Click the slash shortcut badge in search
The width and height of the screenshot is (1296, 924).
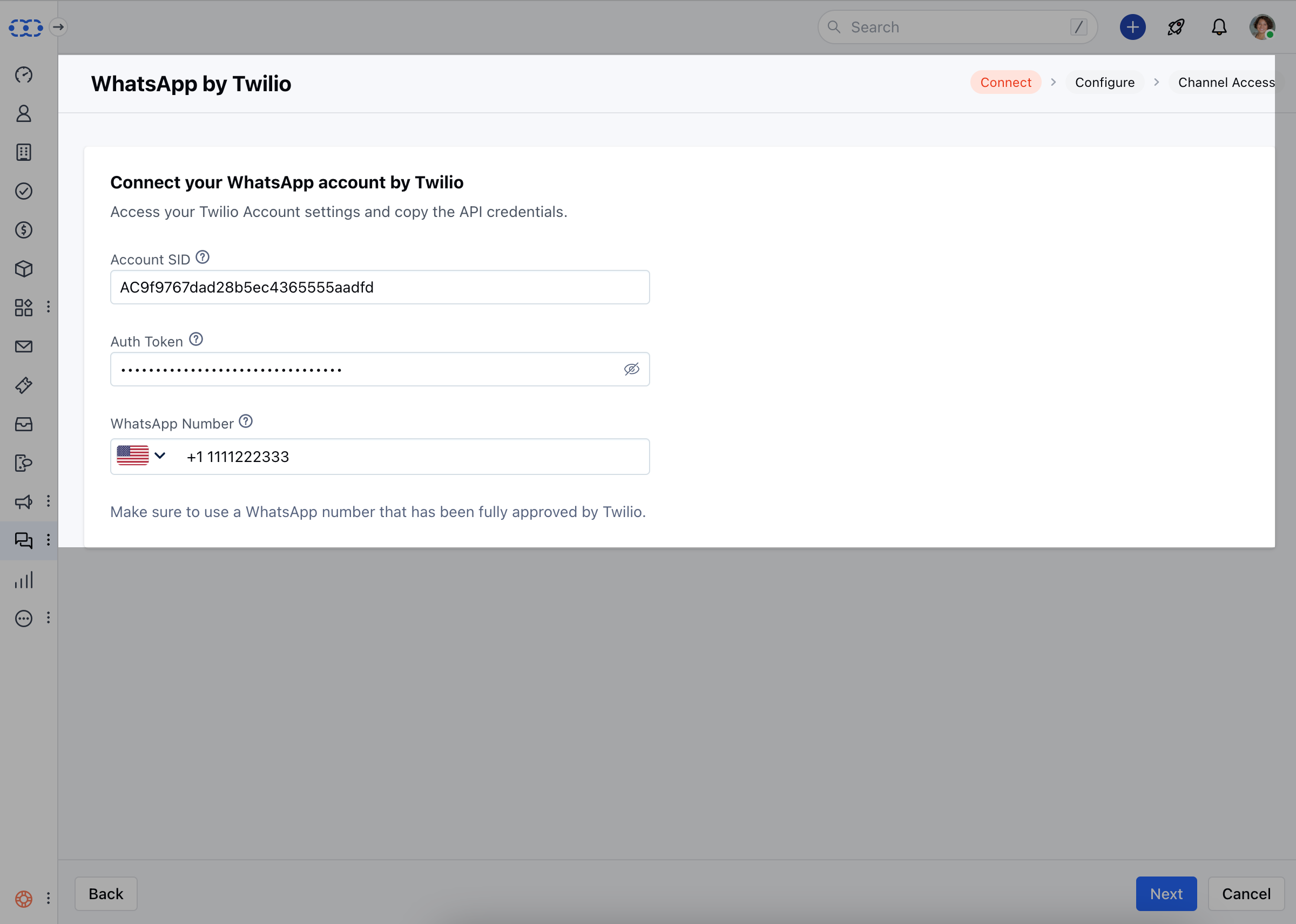[1078, 28]
